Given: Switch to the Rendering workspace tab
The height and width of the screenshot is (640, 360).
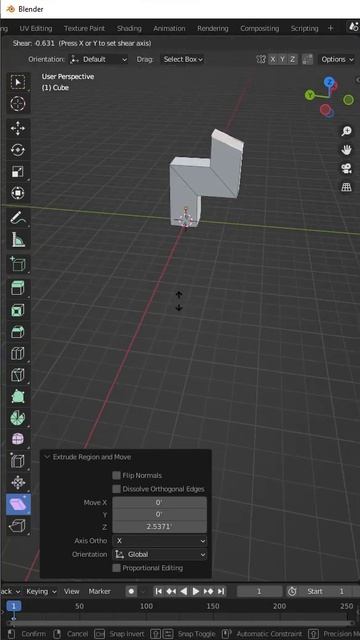Looking at the screenshot, I should 213,28.
